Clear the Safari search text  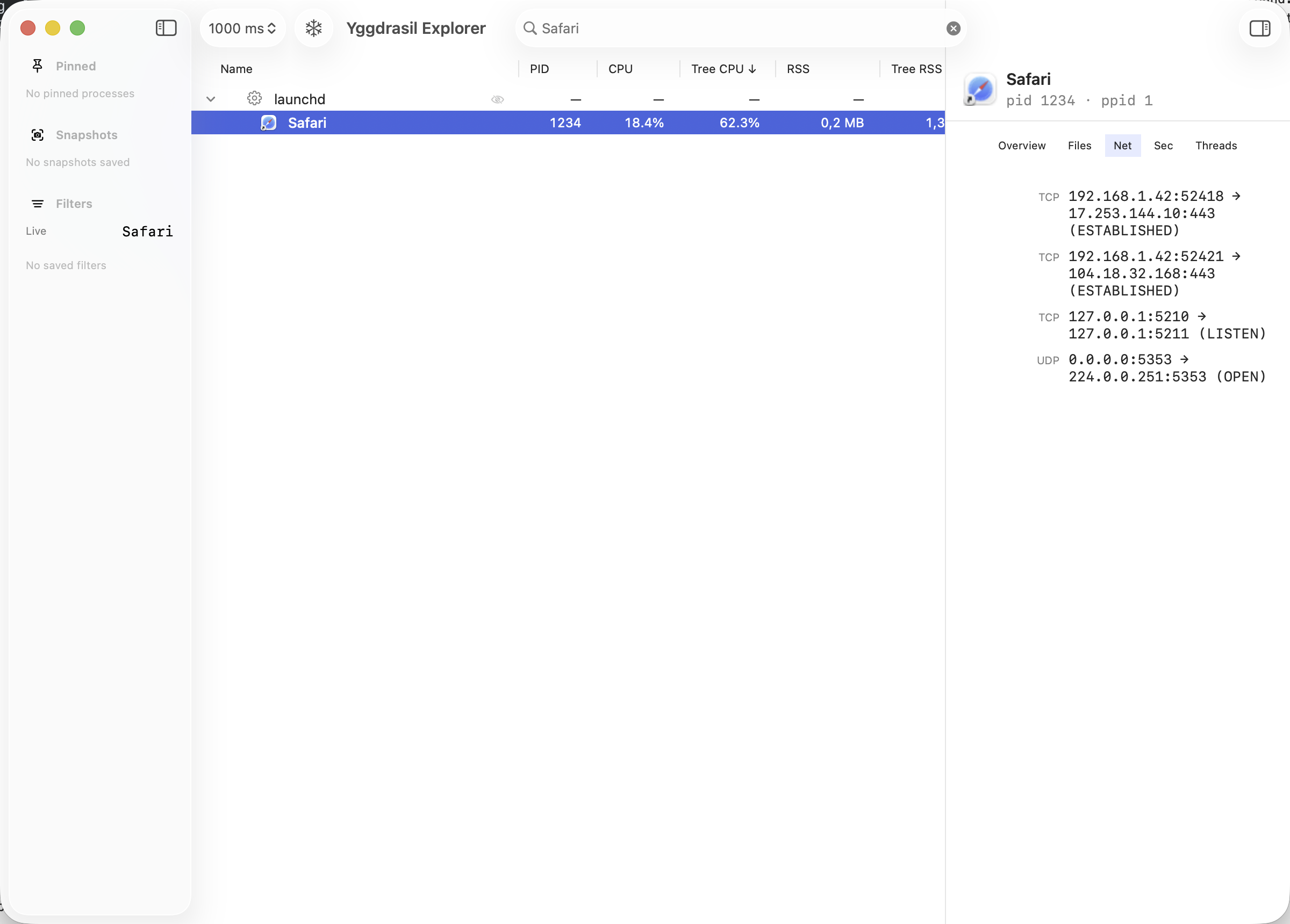954,28
